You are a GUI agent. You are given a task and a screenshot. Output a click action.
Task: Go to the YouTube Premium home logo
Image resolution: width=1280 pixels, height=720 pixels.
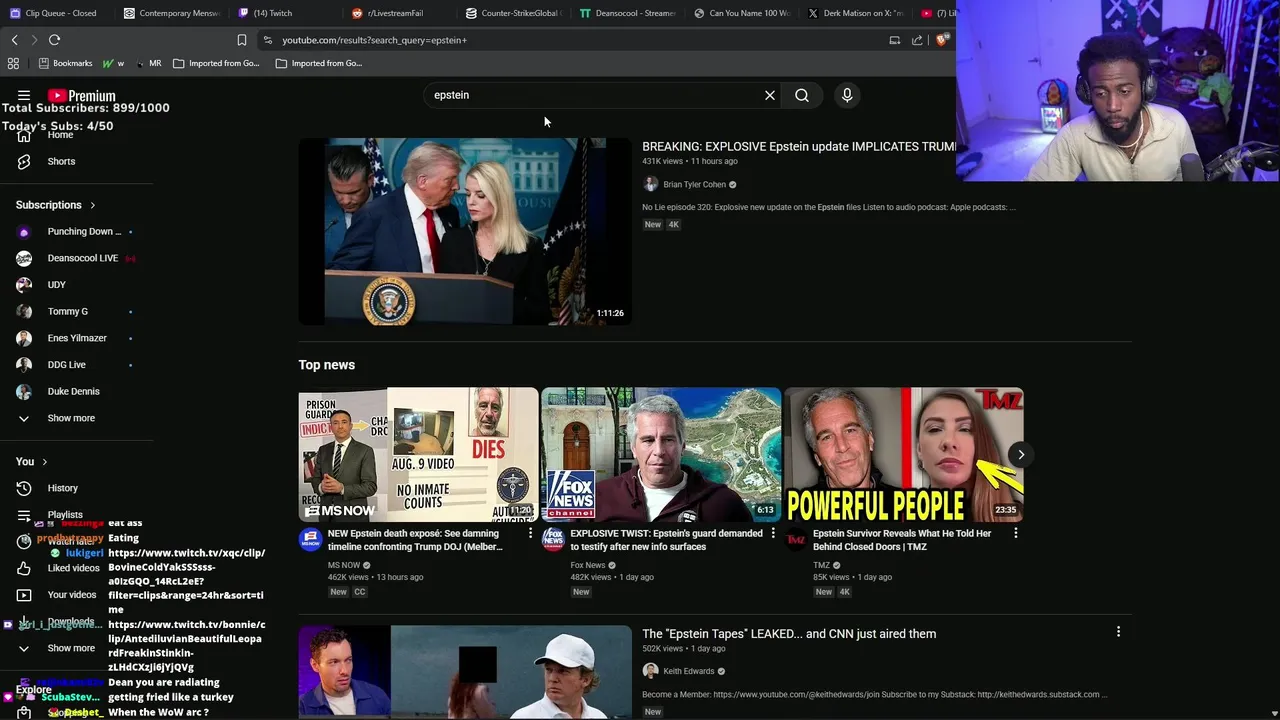(x=82, y=96)
